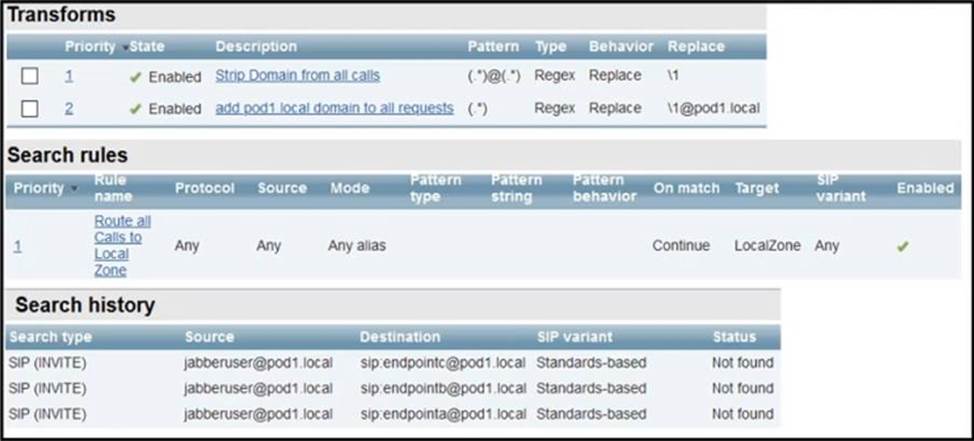
Task: Sort Search rules by Target column header
Action: click(757, 188)
